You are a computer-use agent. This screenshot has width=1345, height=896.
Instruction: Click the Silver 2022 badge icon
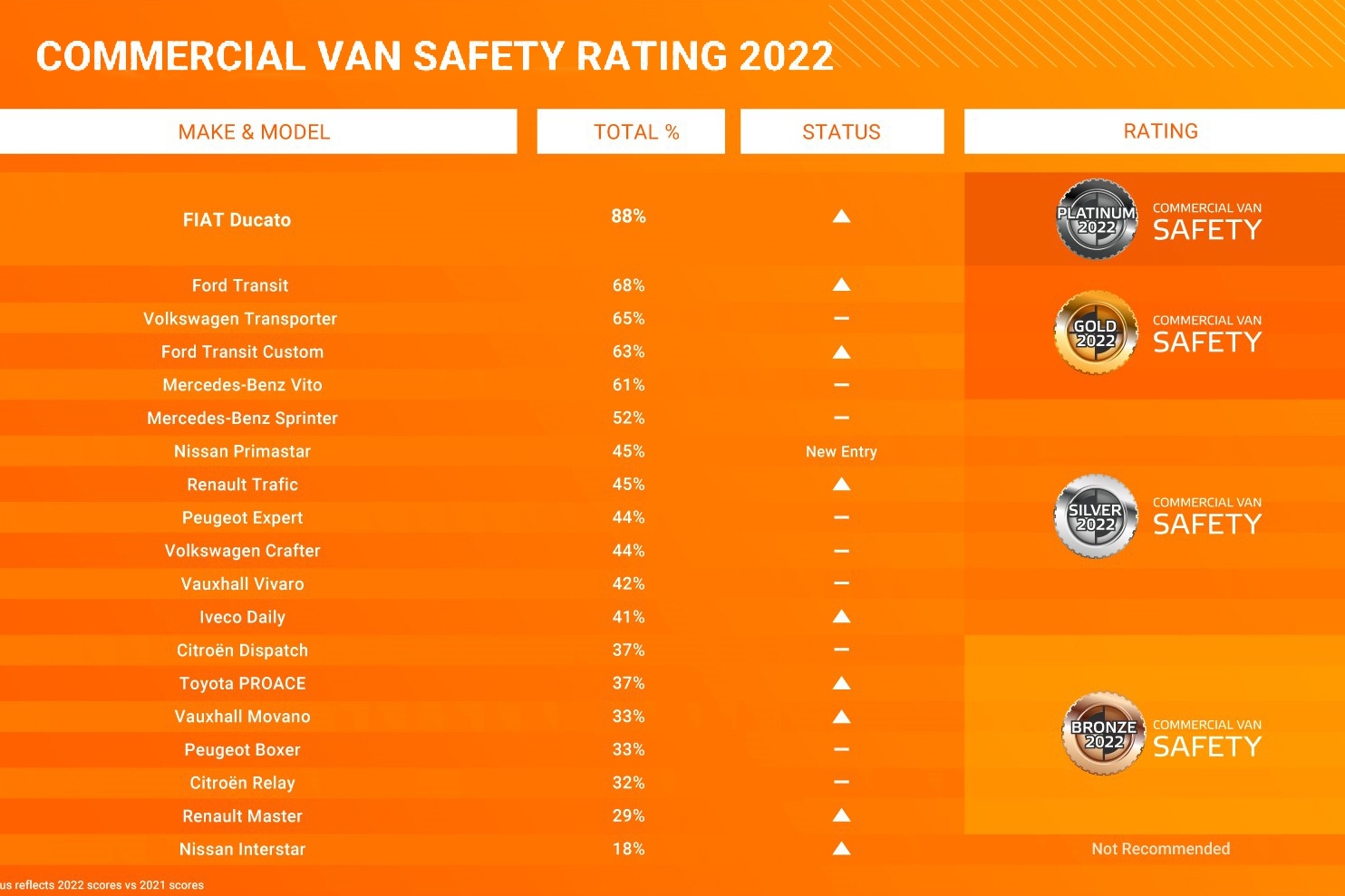pyautogui.click(x=1096, y=516)
